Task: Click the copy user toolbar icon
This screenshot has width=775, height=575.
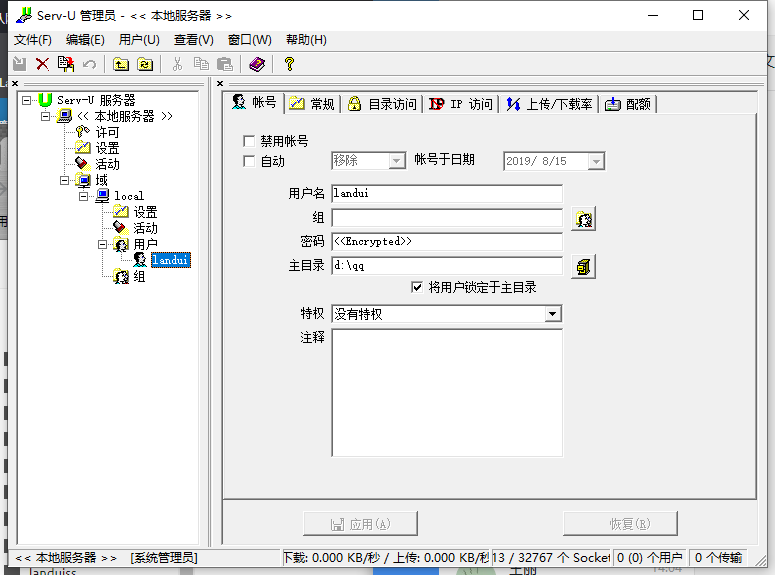Action: click(x=66, y=64)
